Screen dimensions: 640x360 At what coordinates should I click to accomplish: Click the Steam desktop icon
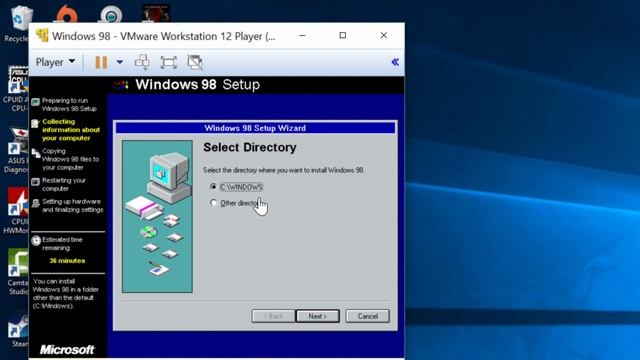pyautogui.click(x=19, y=329)
